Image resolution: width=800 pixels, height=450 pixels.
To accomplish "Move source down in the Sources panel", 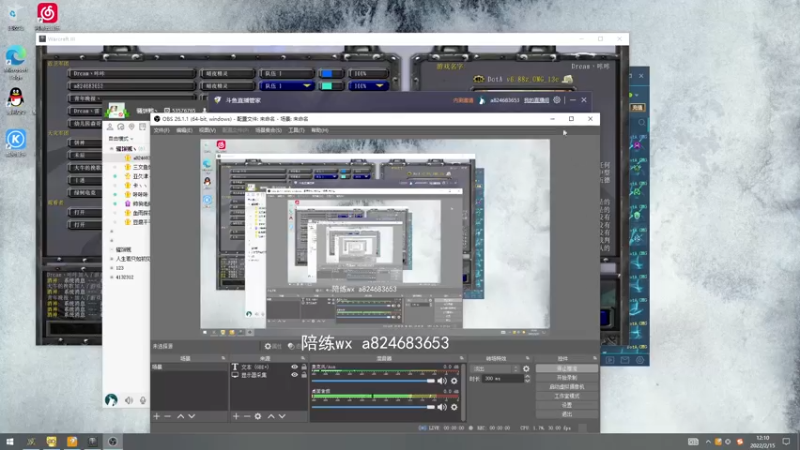I will pos(282,416).
